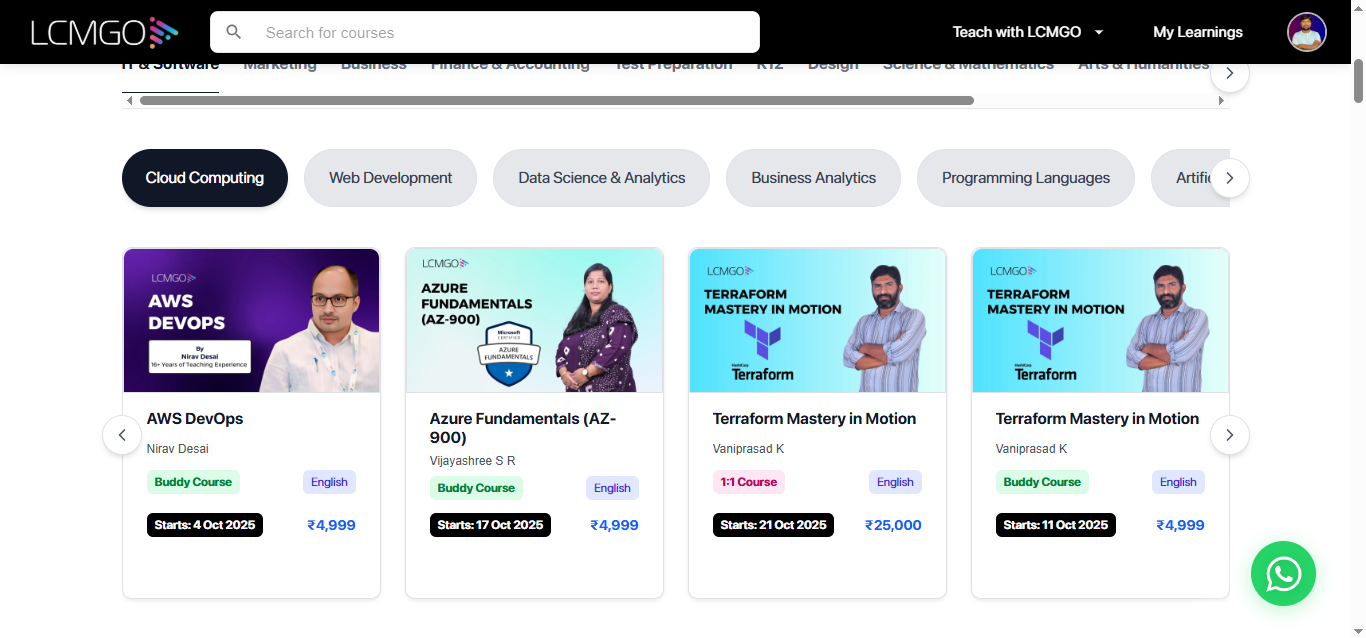The width and height of the screenshot is (1366, 638).
Task: Click horizontal scrollbar right arrow
Action: pyautogui.click(x=1221, y=101)
